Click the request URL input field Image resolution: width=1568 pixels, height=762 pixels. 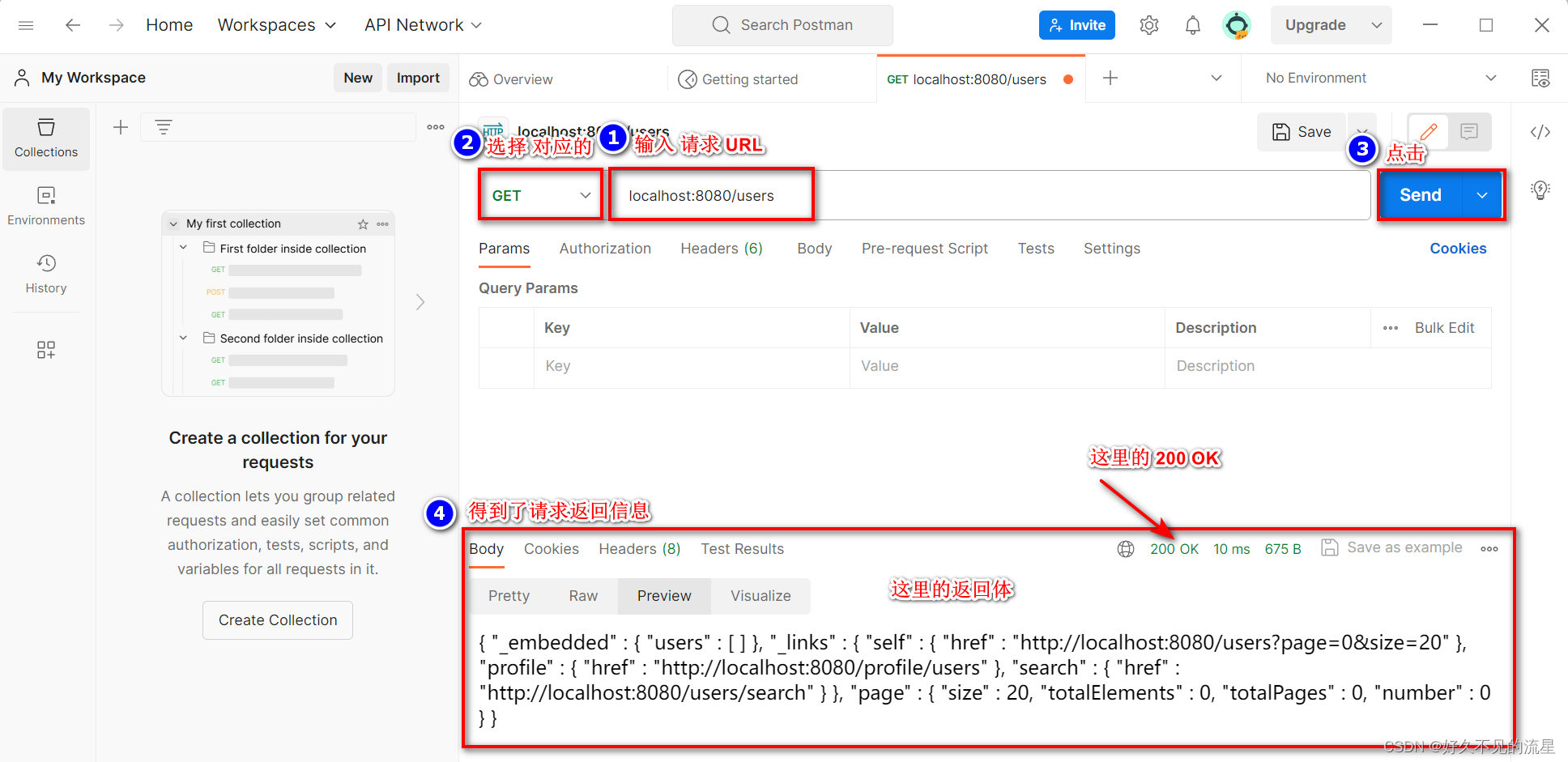point(989,195)
